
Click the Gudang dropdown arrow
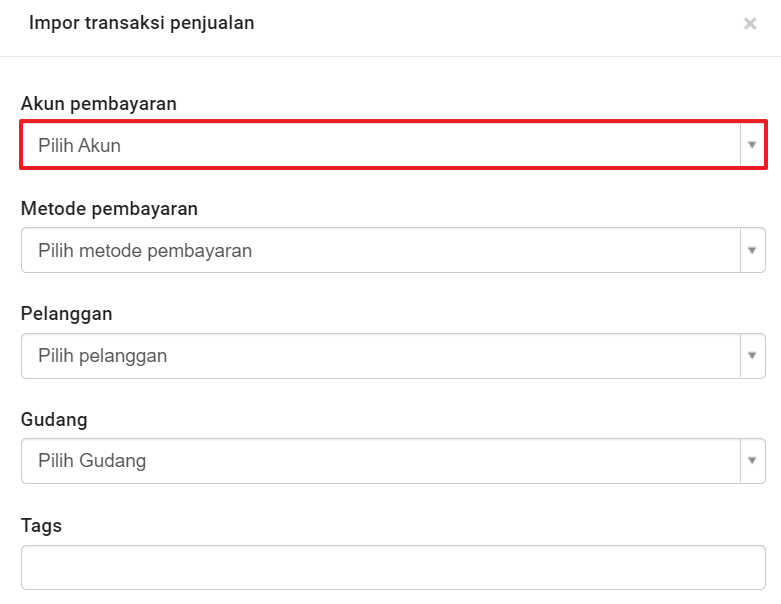[x=752, y=461]
